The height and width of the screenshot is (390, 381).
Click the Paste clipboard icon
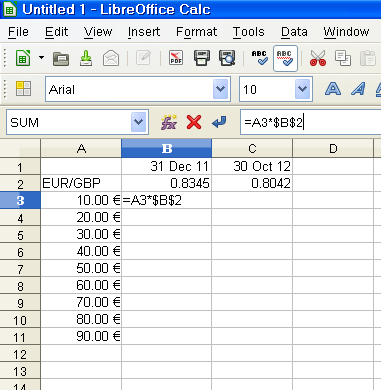pyautogui.click(x=368, y=58)
